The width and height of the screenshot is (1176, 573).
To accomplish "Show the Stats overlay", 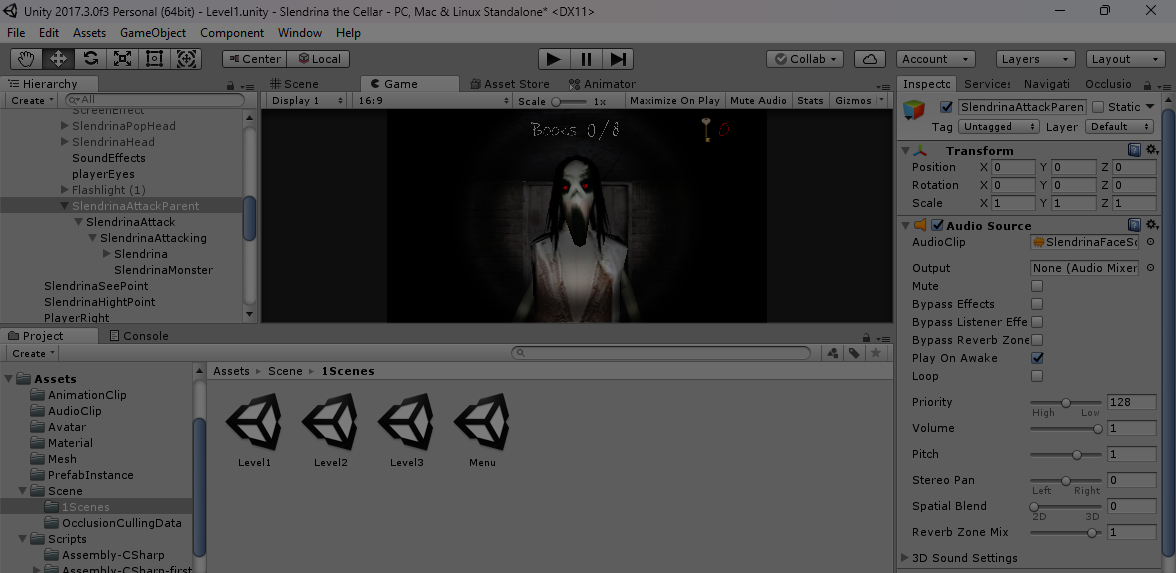I will (x=810, y=100).
